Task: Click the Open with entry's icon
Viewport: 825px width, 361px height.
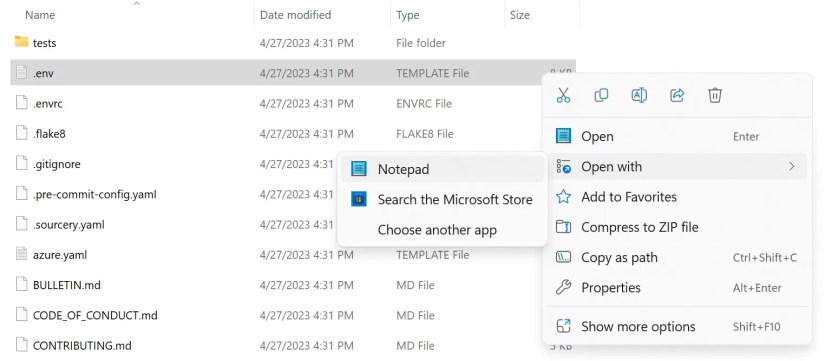Action: coord(563,167)
